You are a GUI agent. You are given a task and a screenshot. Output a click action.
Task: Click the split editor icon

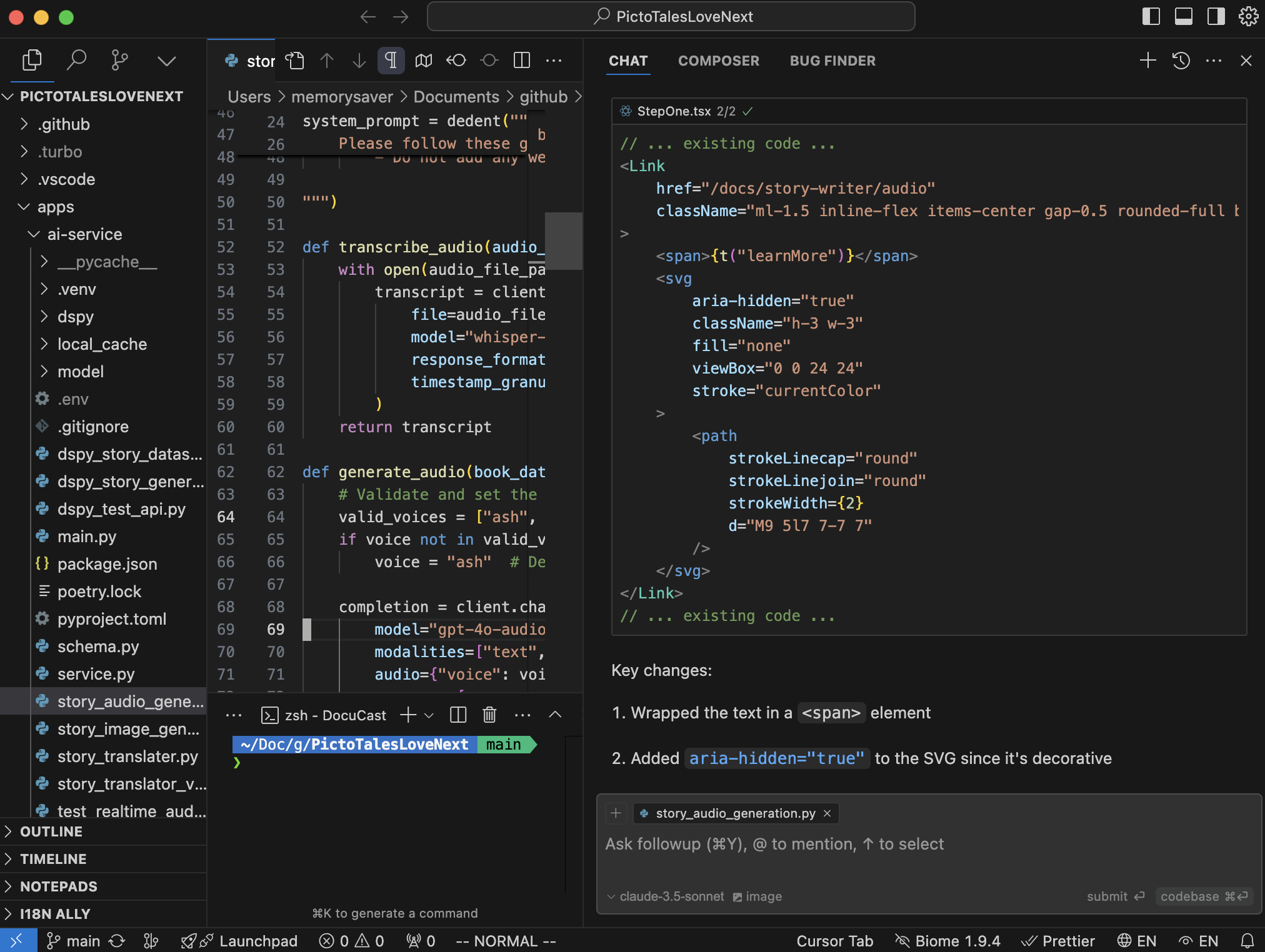click(x=521, y=61)
